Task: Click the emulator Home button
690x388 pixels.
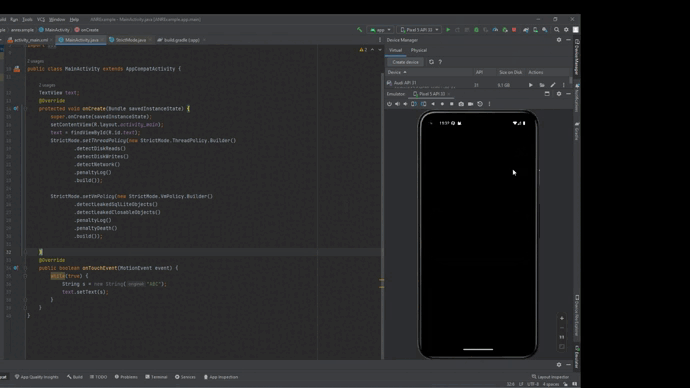Action: point(442,104)
